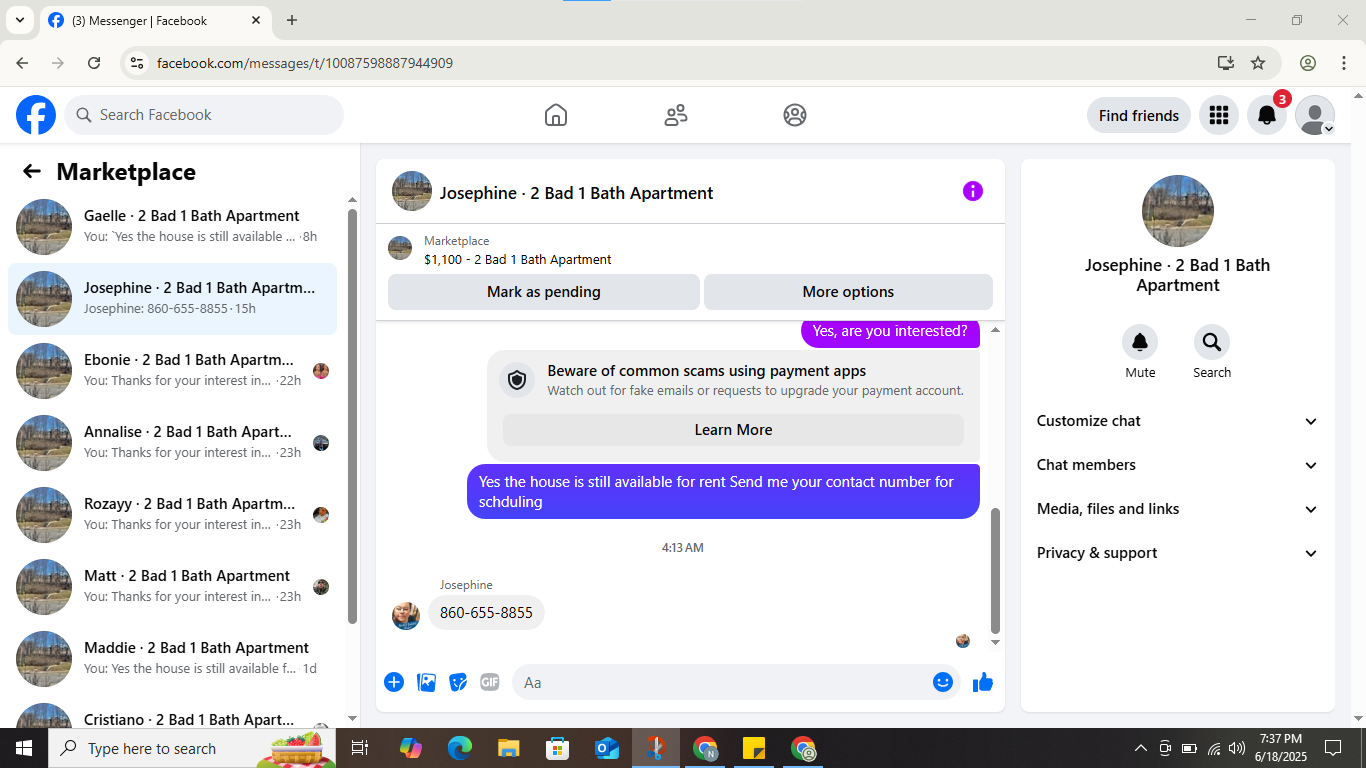Expand Privacy & support section
The width and height of the screenshot is (1366, 768).
click(1178, 553)
